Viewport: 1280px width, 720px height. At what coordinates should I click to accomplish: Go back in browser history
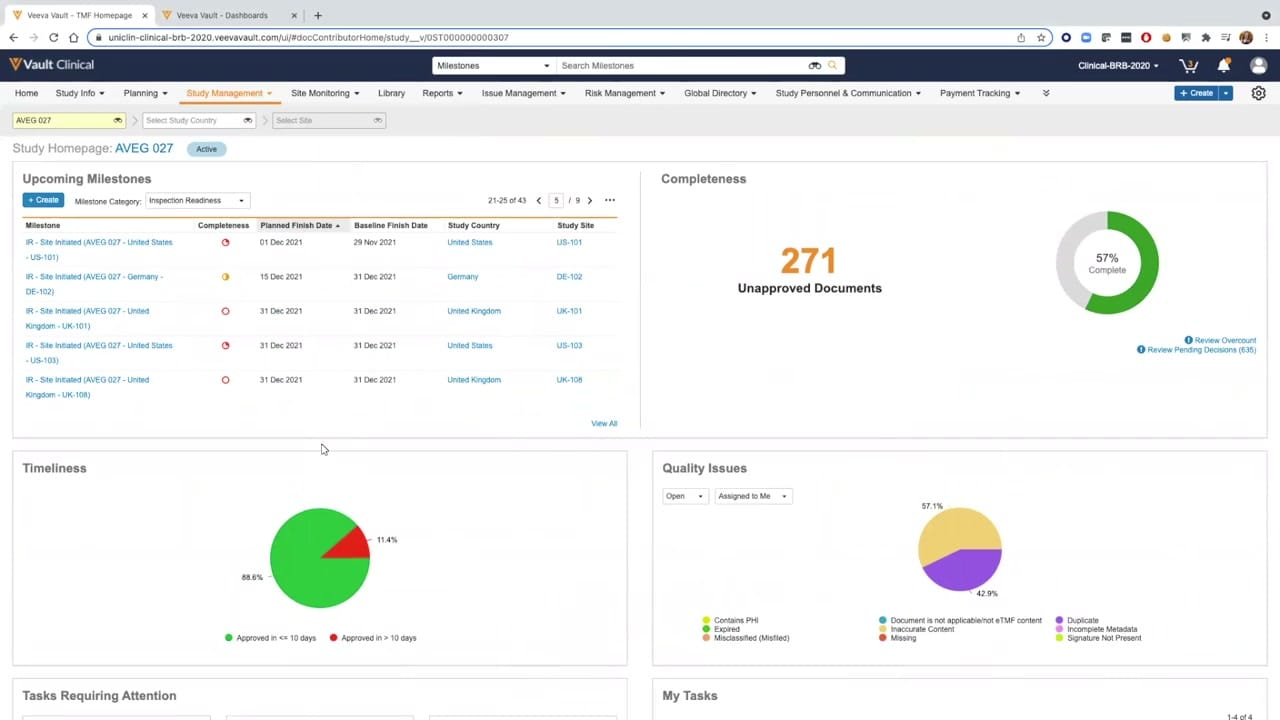[x=13, y=37]
